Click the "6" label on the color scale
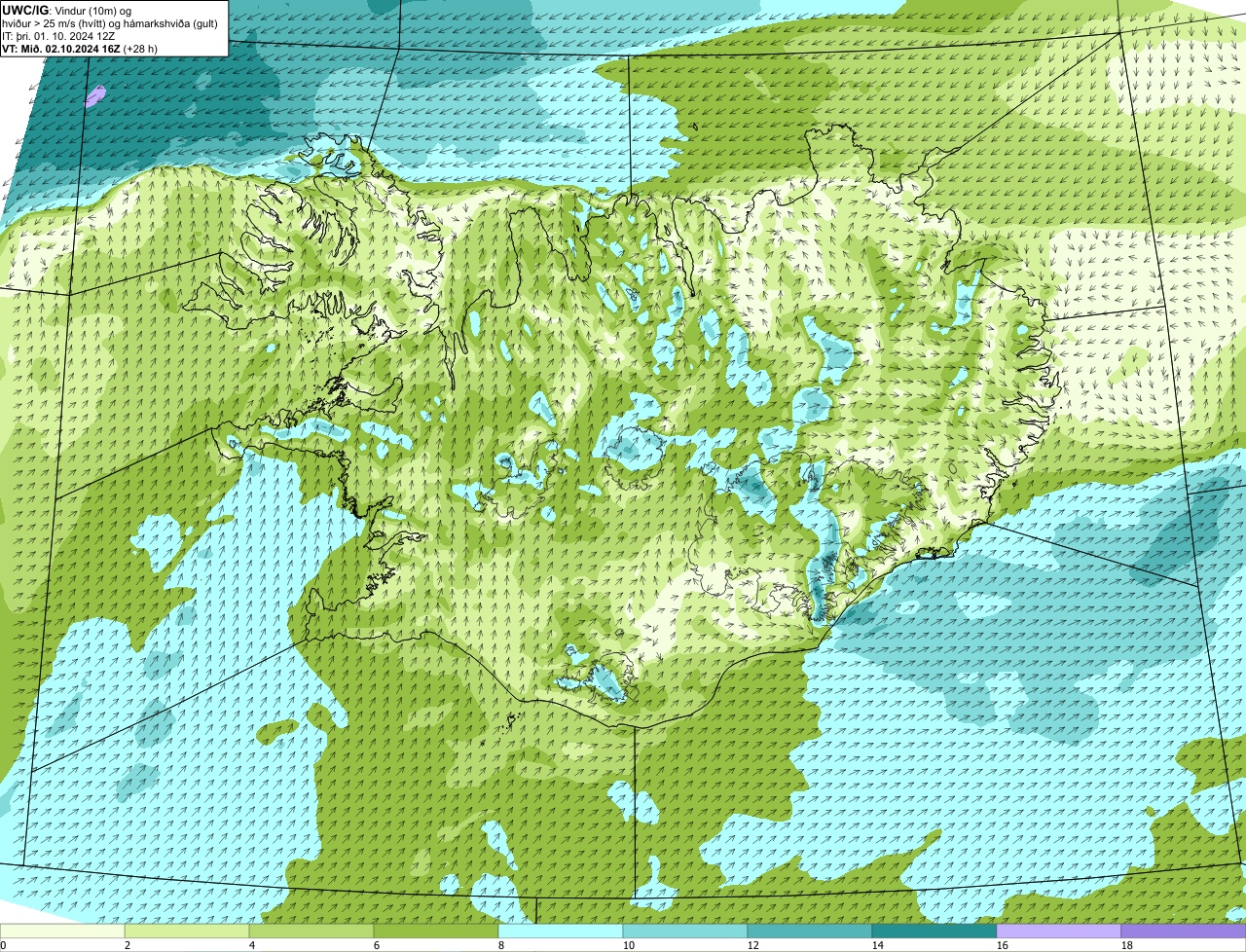 click(377, 945)
